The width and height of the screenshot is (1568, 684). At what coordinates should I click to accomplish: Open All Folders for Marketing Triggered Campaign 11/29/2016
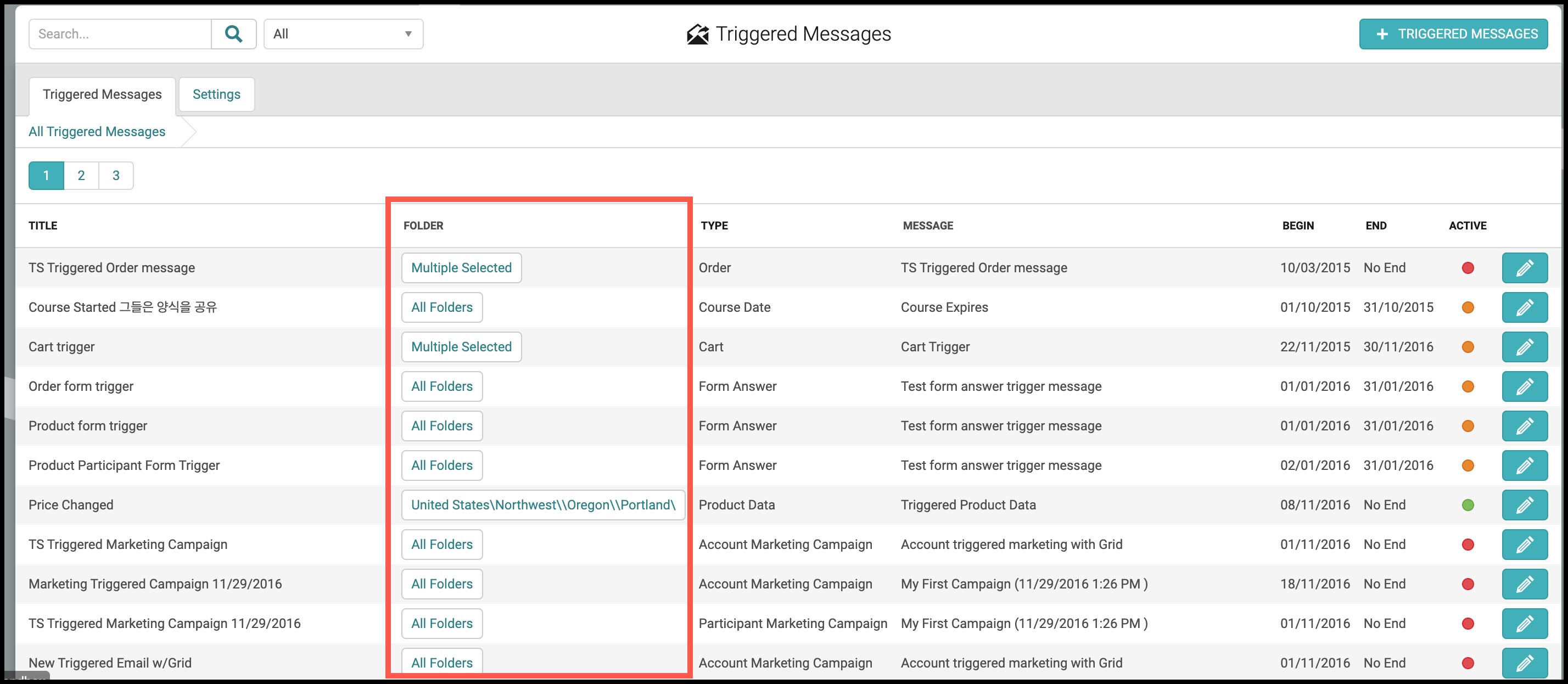coord(442,584)
